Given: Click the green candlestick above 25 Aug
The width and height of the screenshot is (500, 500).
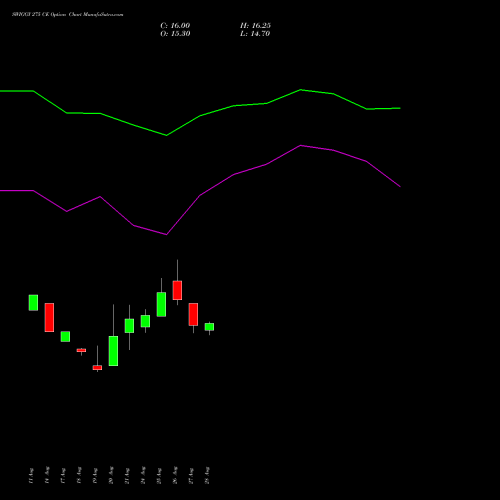Looking at the screenshot, I should [161, 304].
